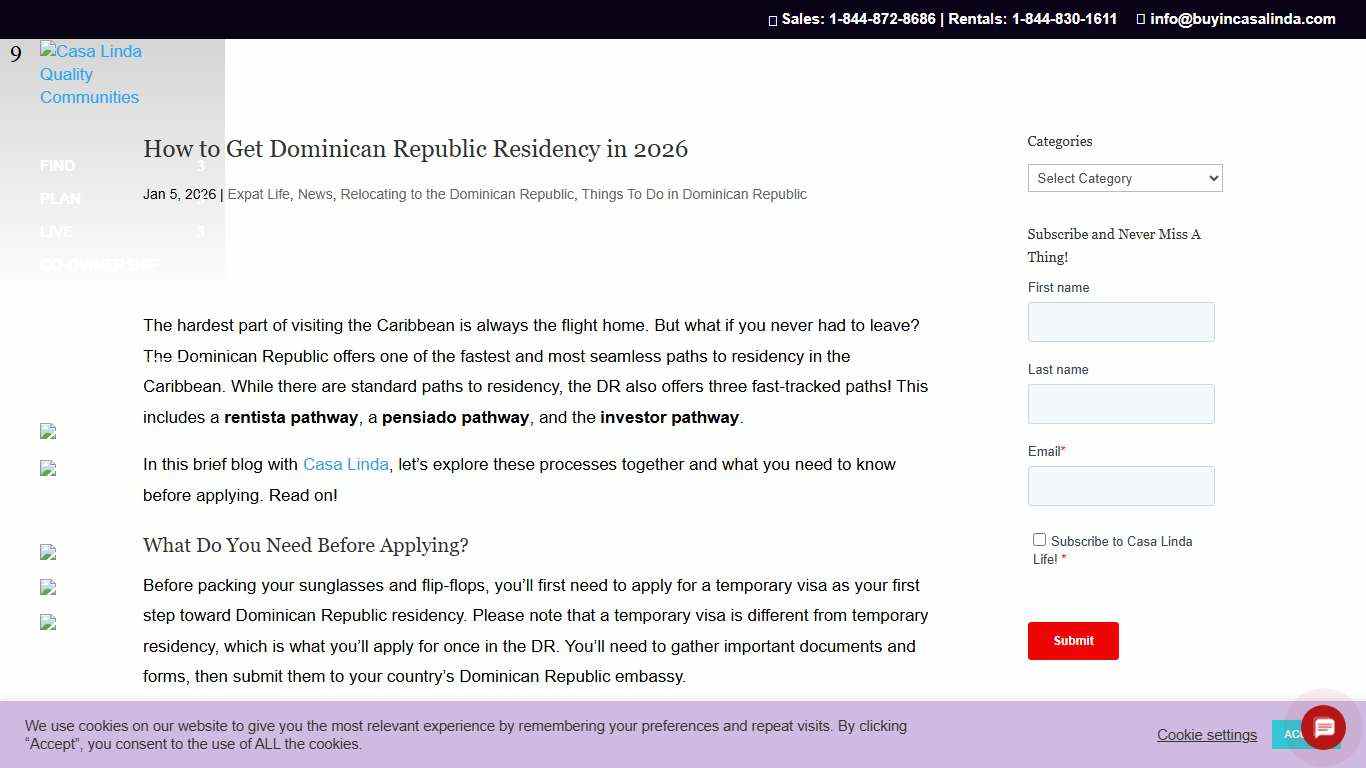Open Cookie settings
This screenshot has width=1366, height=768.
[1206, 734]
